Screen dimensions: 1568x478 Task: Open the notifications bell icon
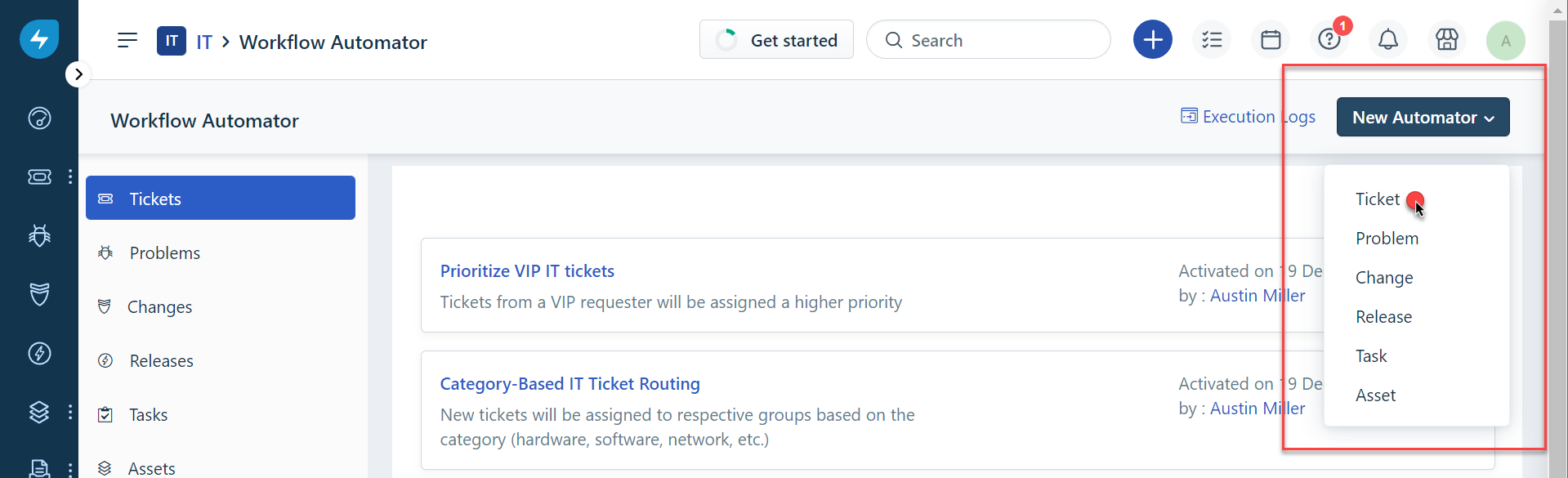(1387, 40)
